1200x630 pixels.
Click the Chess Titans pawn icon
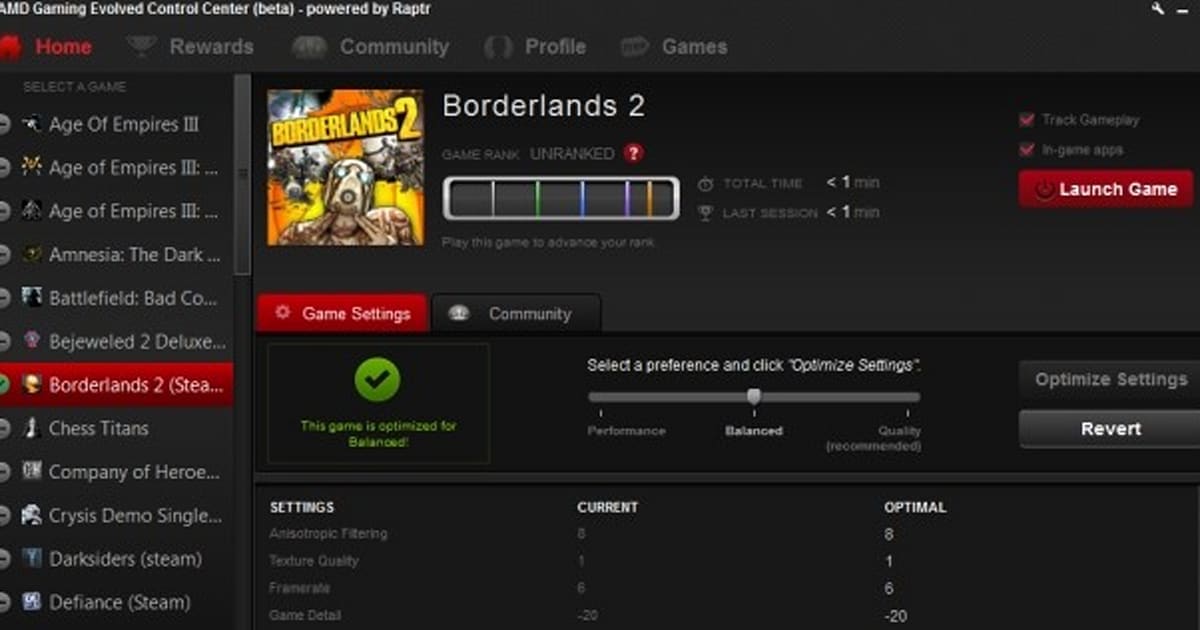tap(32, 428)
